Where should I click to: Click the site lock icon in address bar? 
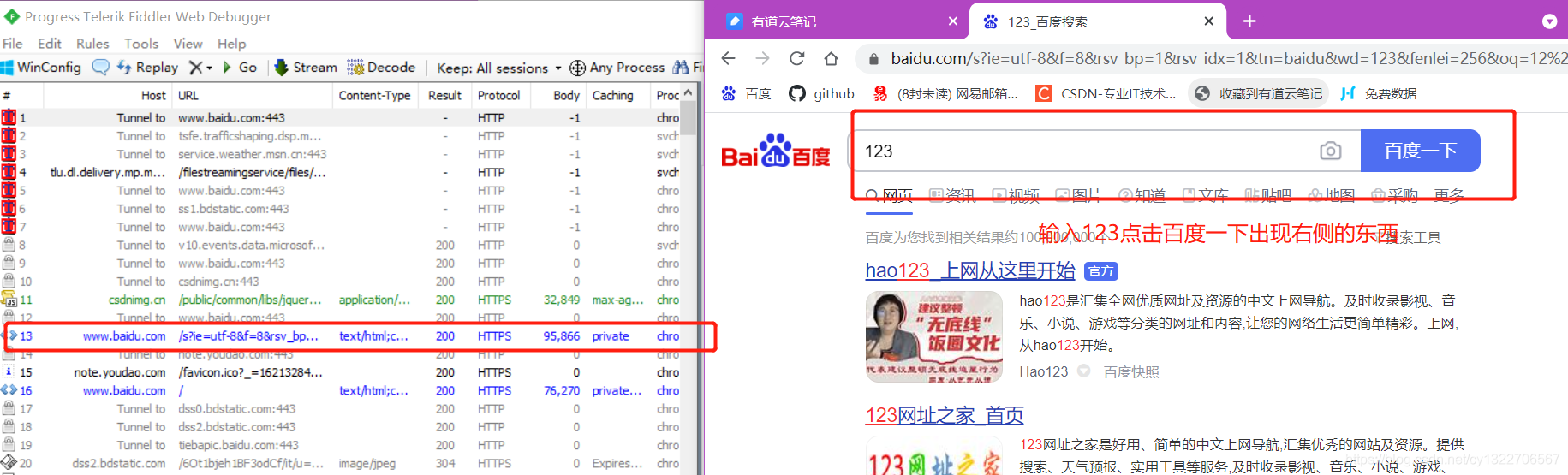click(x=873, y=59)
